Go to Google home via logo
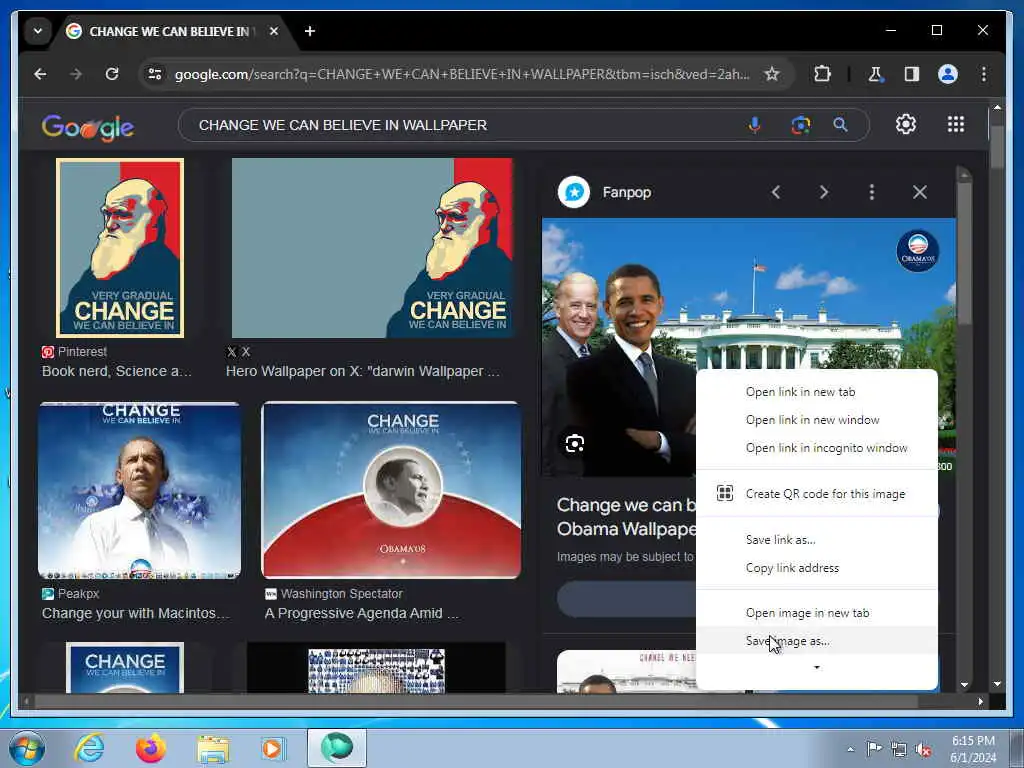This screenshot has height=768, width=1024. [88, 127]
